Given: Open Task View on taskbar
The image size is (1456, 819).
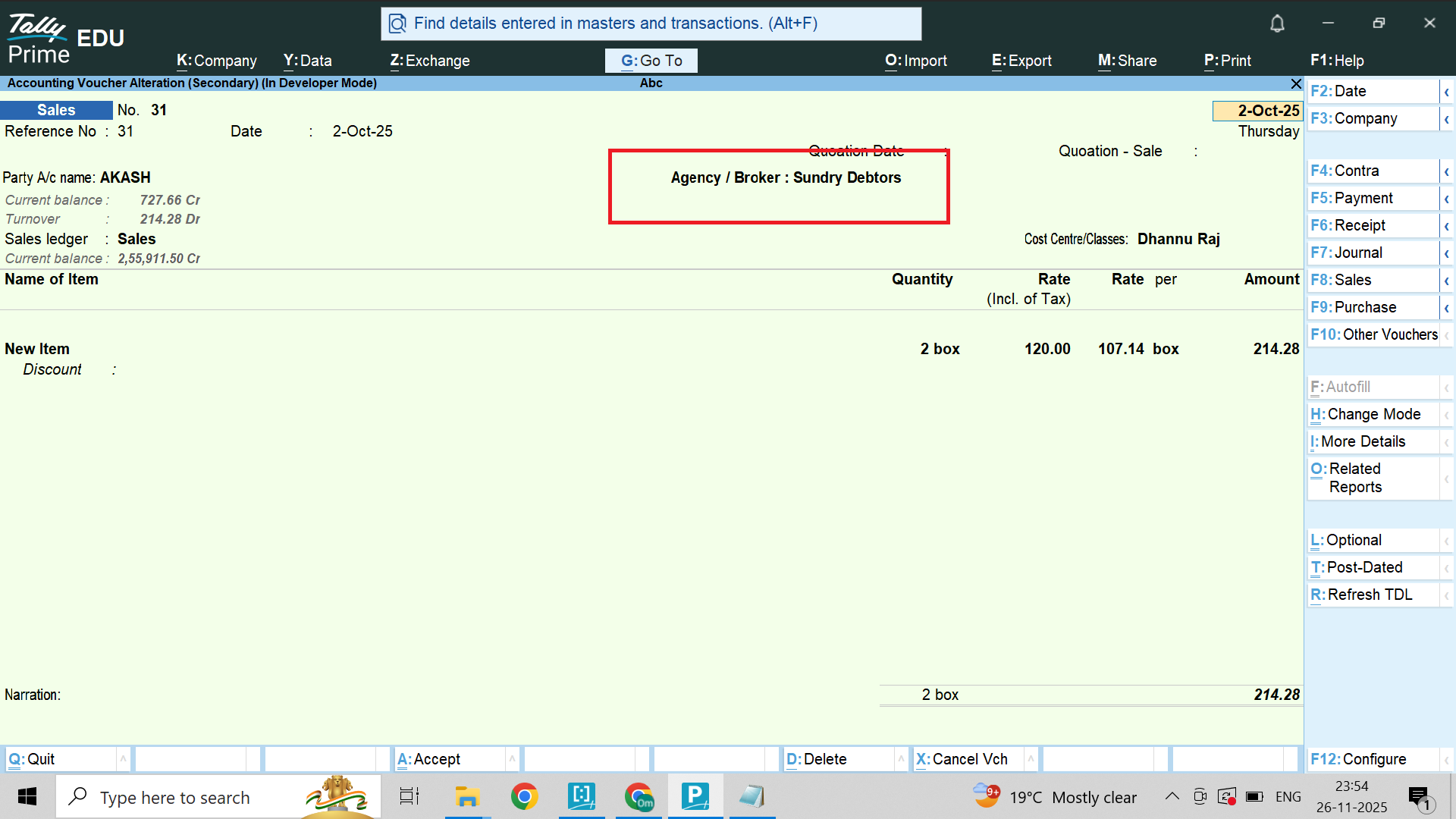Looking at the screenshot, I should pos(409,796).
